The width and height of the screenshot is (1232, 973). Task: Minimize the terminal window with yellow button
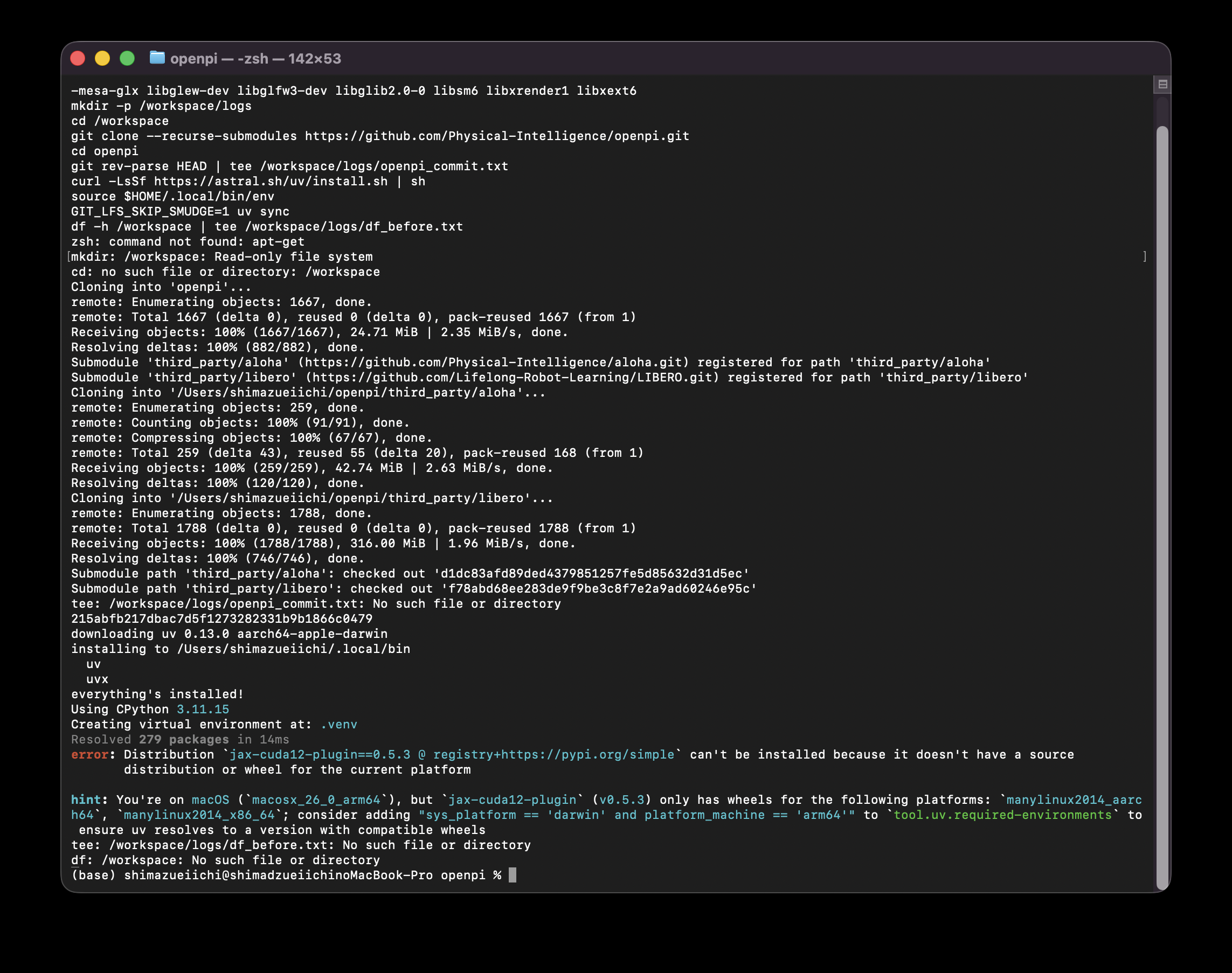click(102, 58)
